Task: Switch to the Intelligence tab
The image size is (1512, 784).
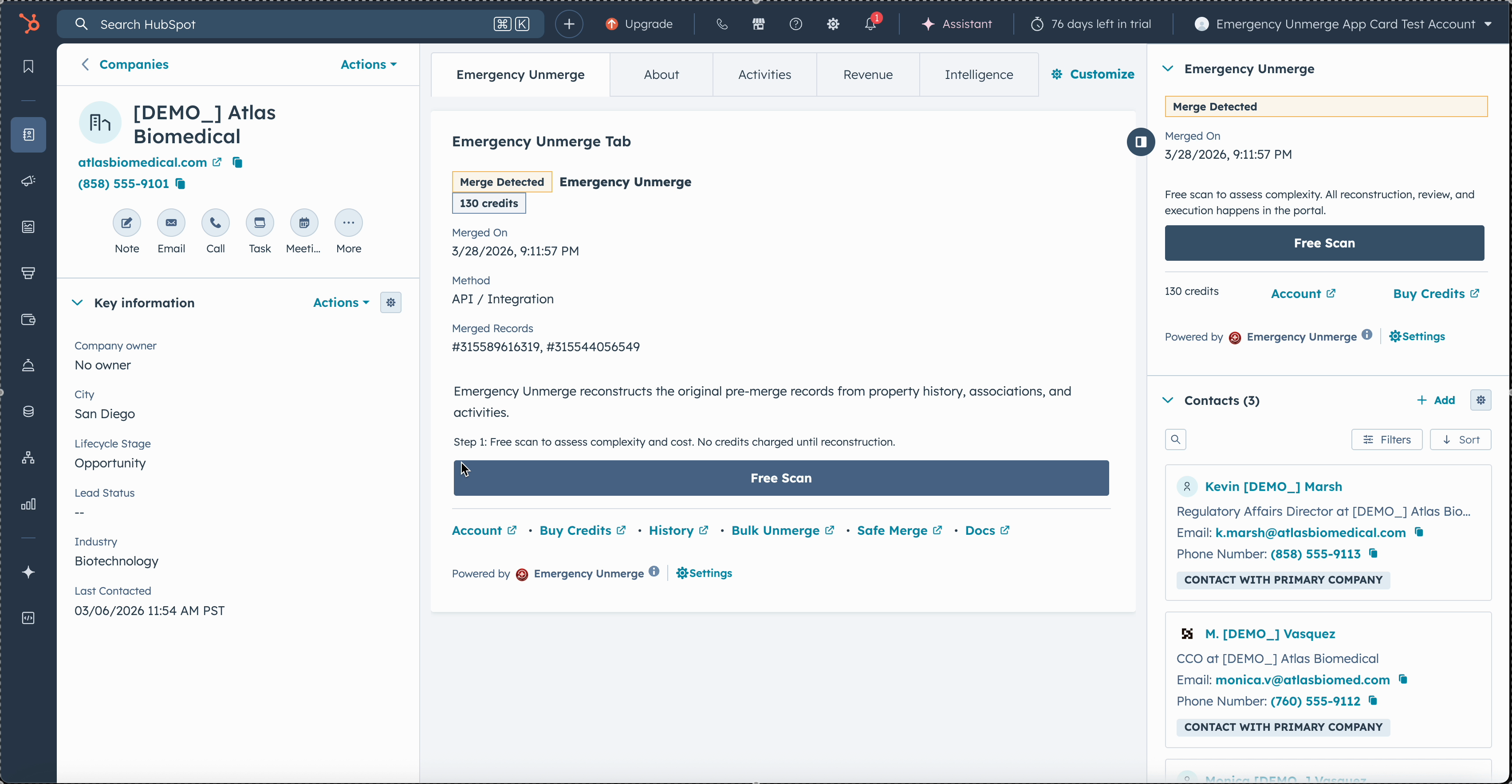Action: (978, 74)
